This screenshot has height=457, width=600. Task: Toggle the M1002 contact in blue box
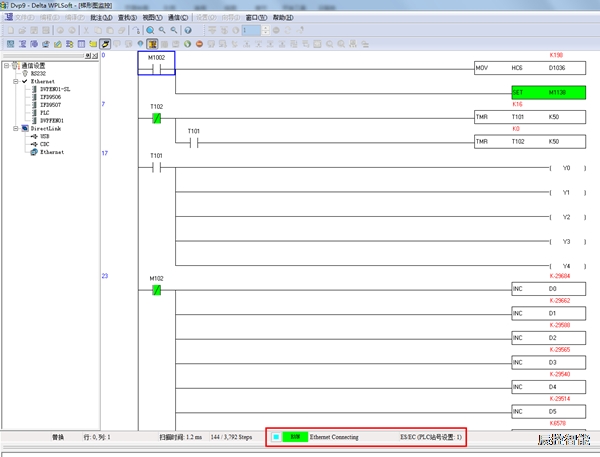(x=156, y=69)
